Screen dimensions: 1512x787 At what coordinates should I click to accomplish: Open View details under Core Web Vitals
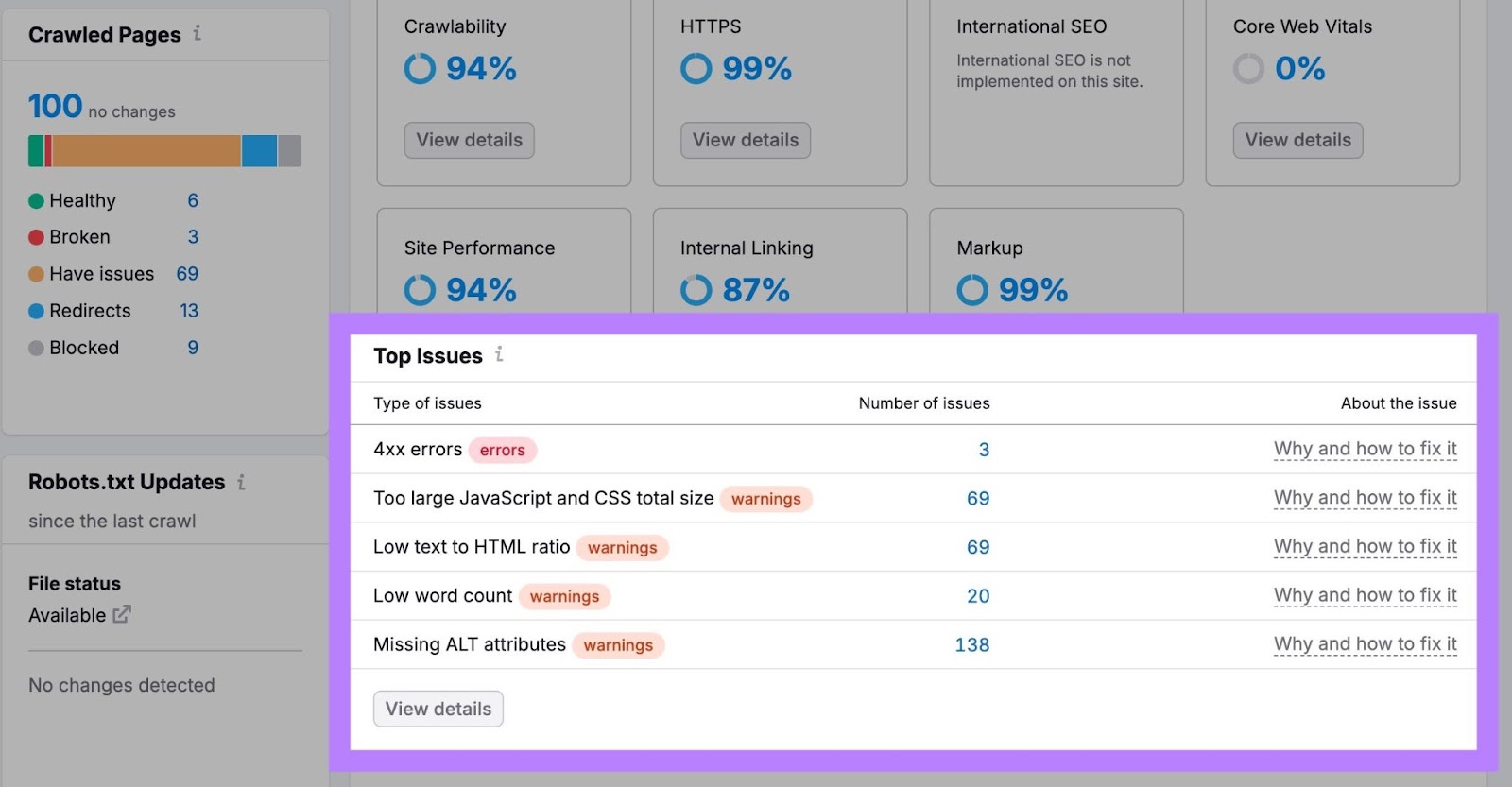[1297, 140]
